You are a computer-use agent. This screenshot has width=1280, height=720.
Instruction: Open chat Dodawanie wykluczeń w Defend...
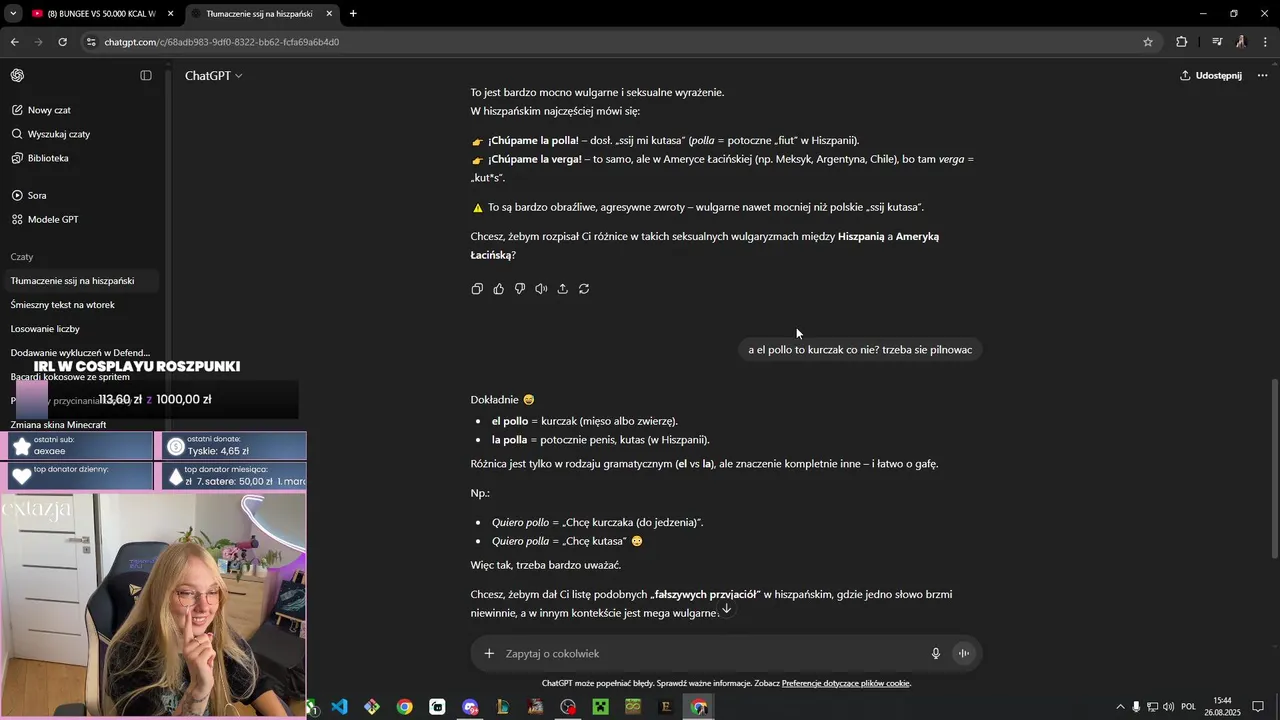click(x=80, y=353)
